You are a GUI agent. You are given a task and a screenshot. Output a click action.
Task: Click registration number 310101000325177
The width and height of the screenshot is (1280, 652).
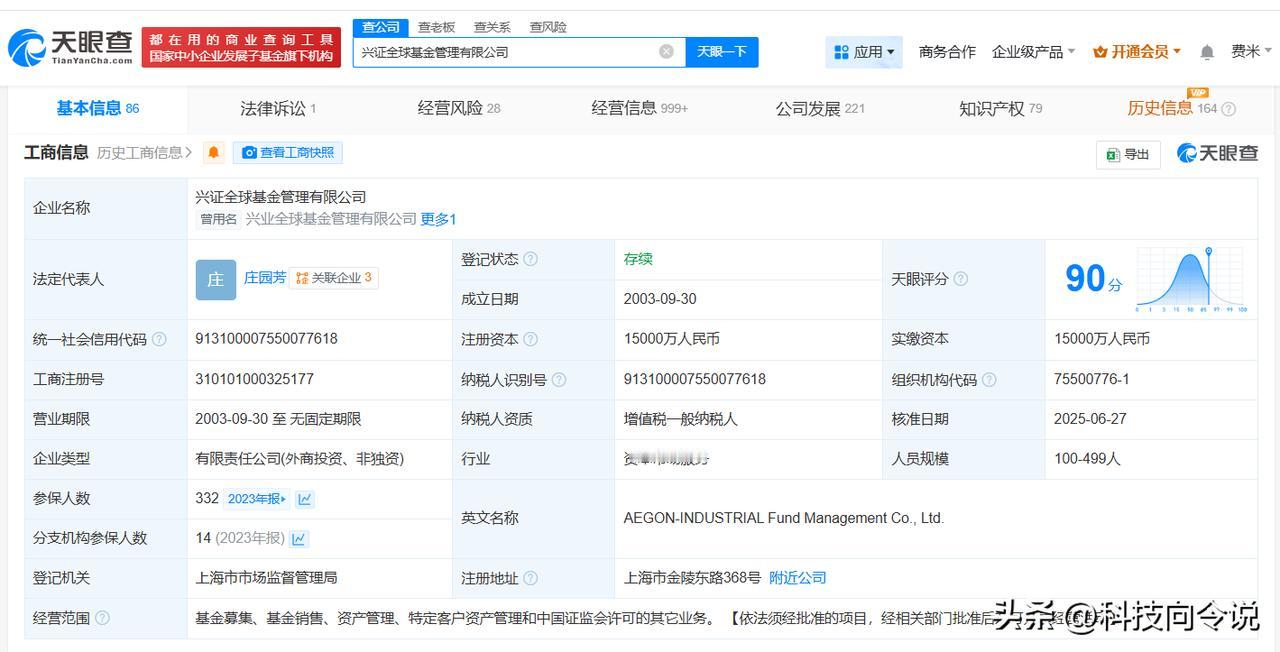click(x=255, y=379)
